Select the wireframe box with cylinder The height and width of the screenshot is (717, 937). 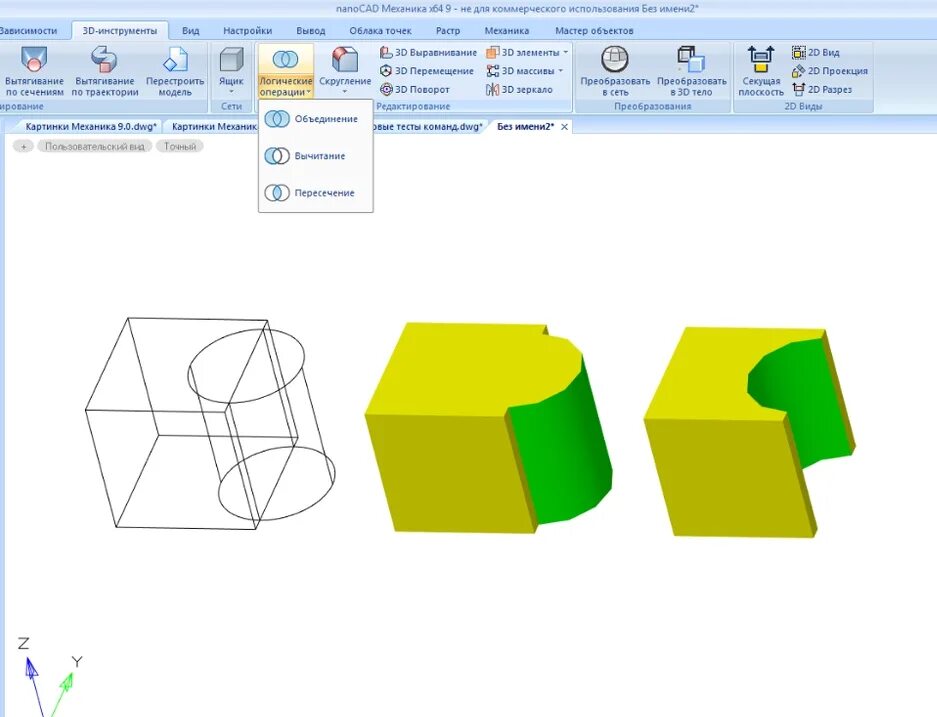[209, 424]
